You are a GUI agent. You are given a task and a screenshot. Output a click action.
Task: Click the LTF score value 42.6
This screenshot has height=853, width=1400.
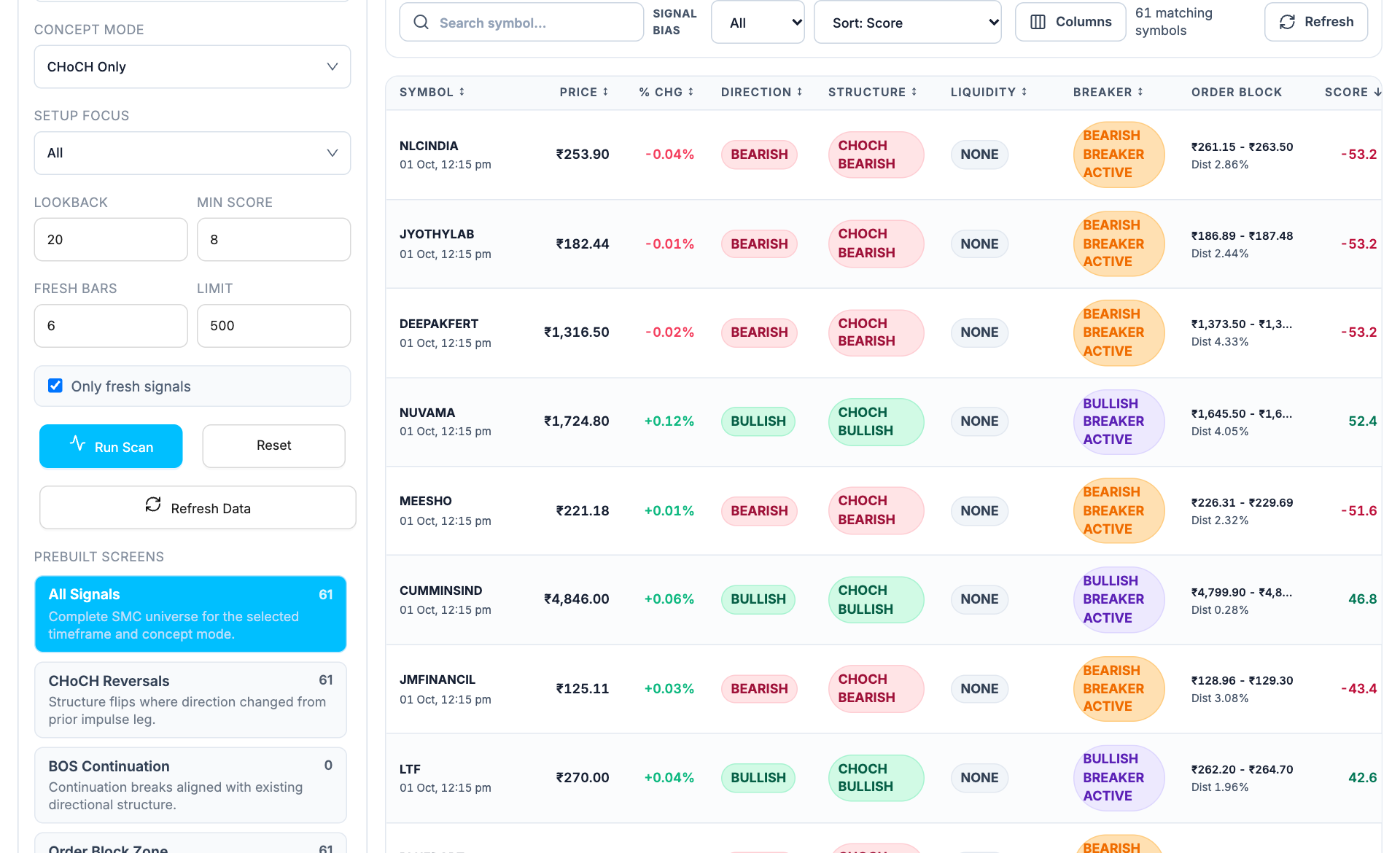coord(1362,777)
